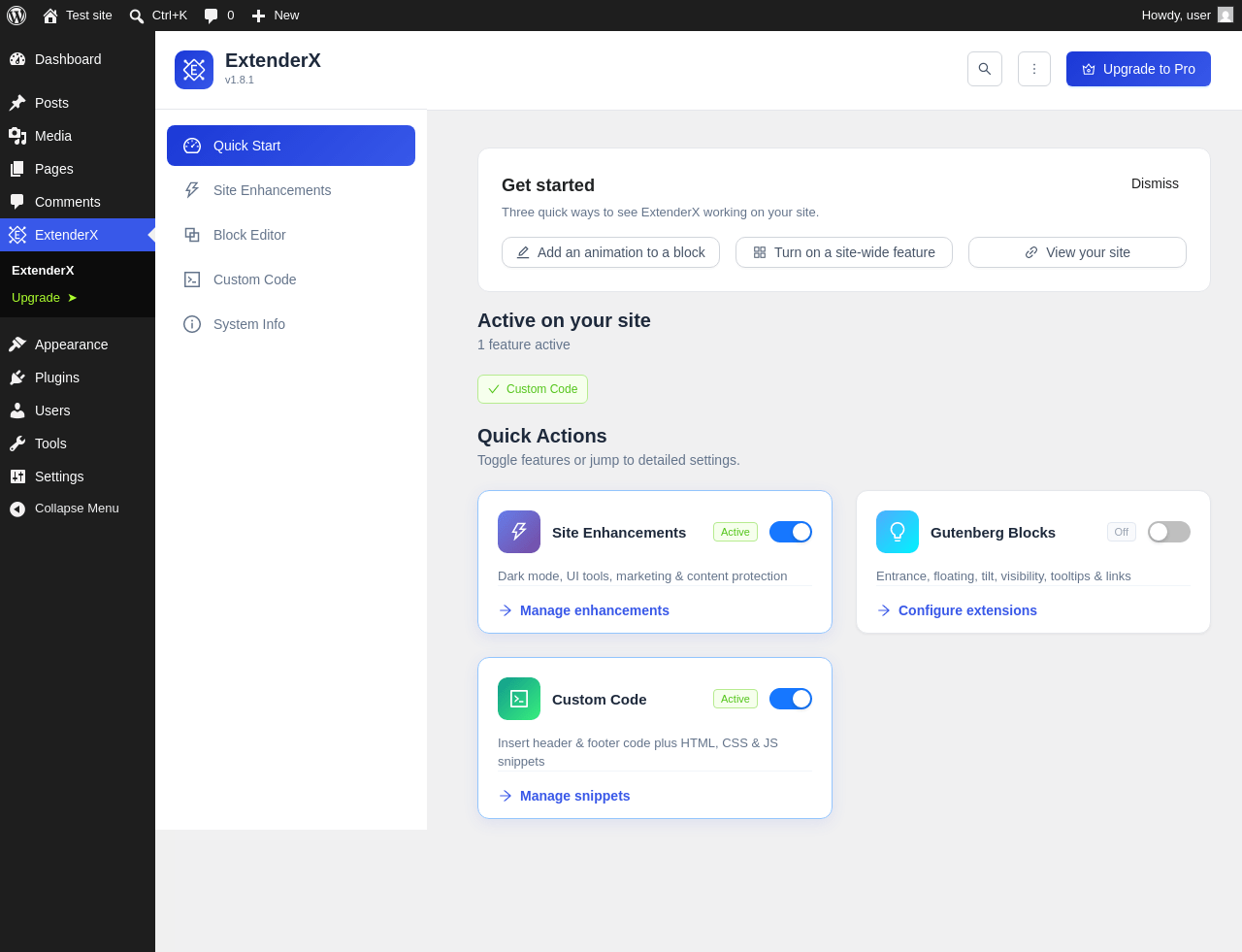Screen dimensions: 1242x952
Task: Open the Configure extensions link
Action: [x=957, y=610]
